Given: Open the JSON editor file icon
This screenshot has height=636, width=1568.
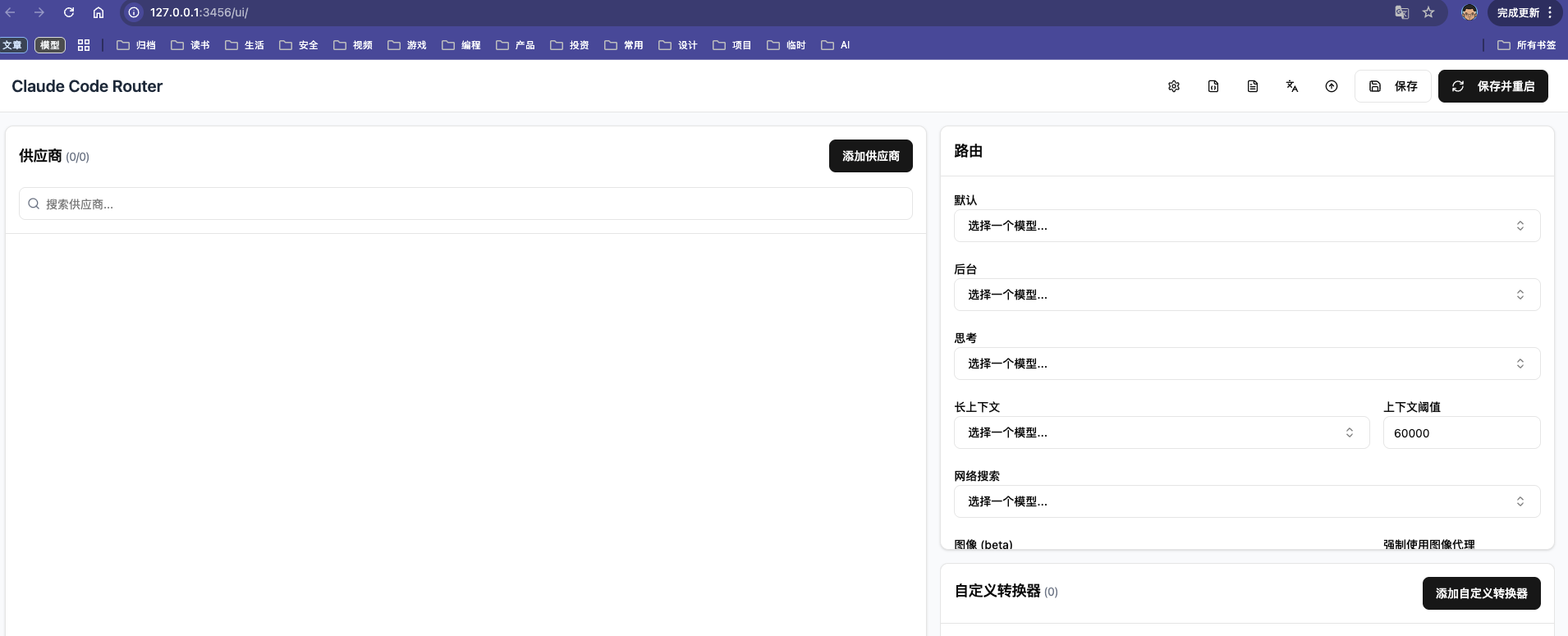Looking at the screenshot, I should pyautogui.click(x=1213, y=86).
